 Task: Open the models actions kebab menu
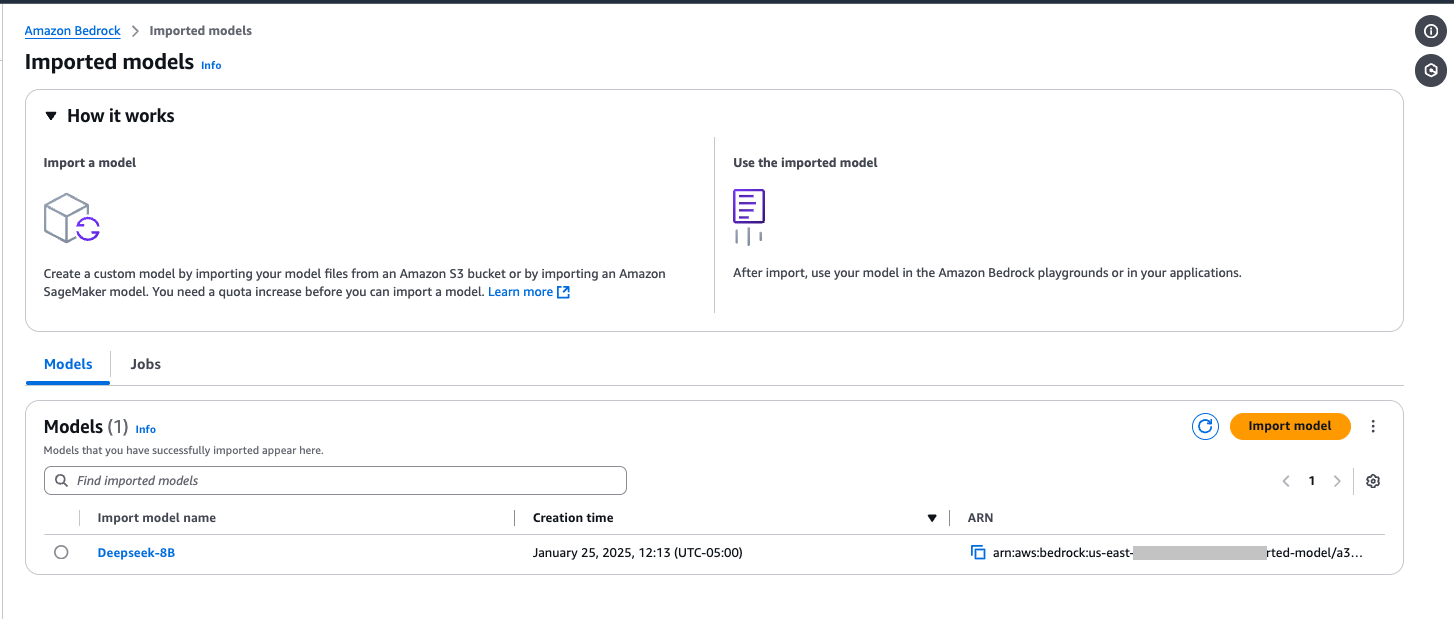pyautogui.click(x=1373, y=426)
